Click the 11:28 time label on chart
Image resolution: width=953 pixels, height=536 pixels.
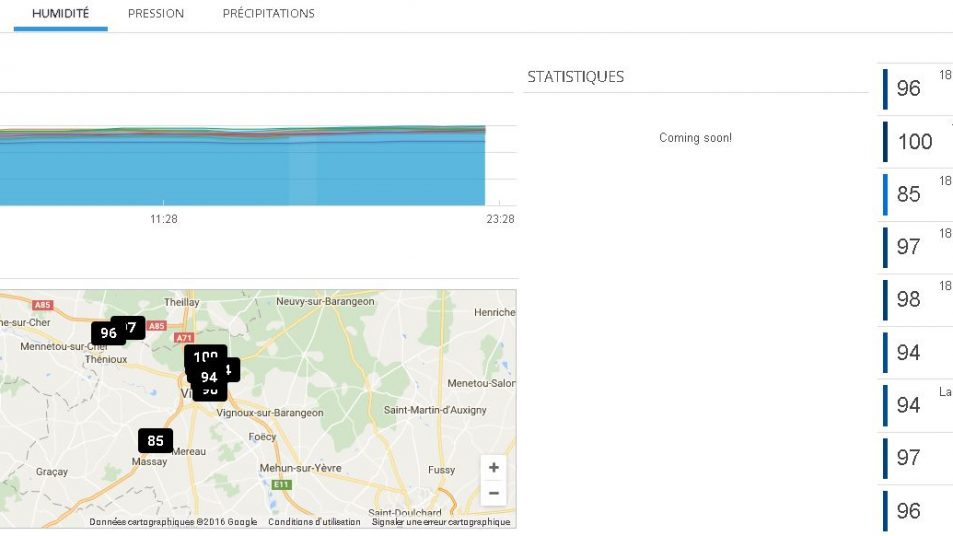(164, 219)
